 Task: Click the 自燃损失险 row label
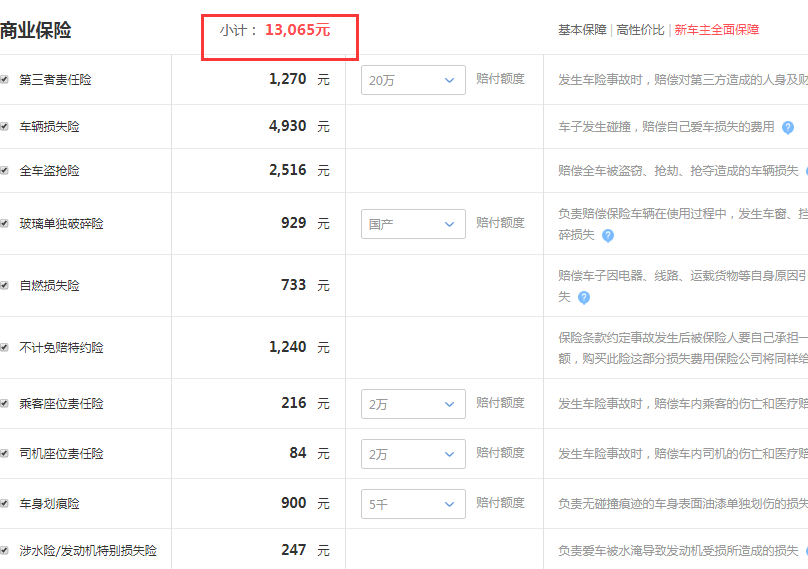(x=49, y=286)
